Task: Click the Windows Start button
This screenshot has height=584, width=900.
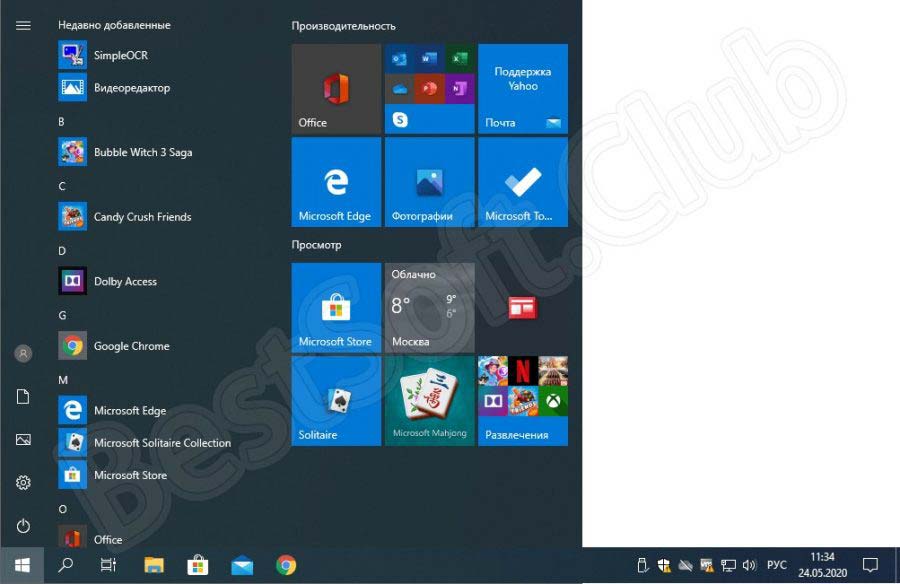Action: click(x=22, y=566)
